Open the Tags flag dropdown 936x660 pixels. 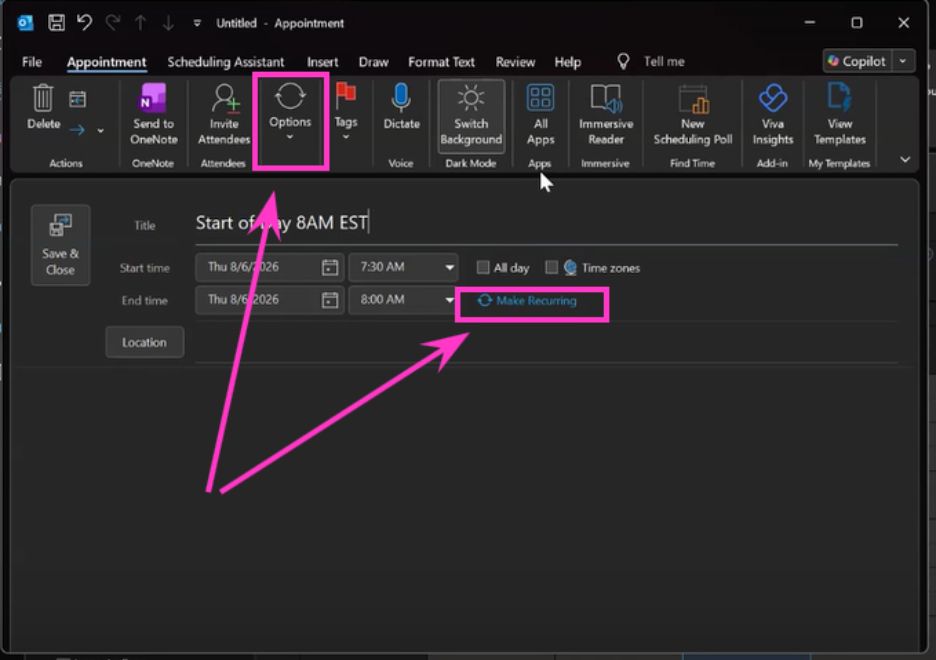pyautogui.click(x=346, y=112)
